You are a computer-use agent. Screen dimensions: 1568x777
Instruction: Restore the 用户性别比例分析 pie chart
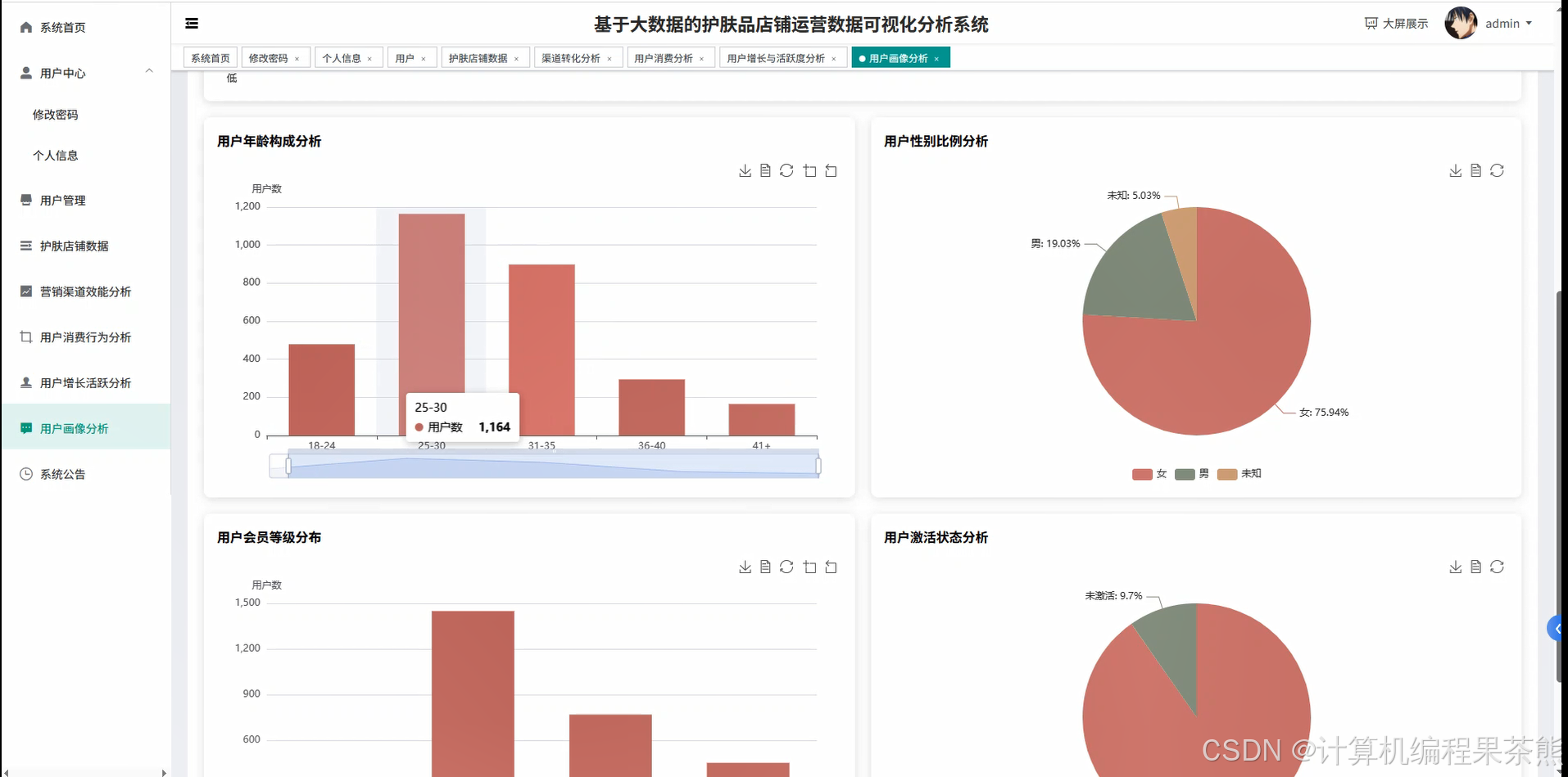coord(1497,170)
